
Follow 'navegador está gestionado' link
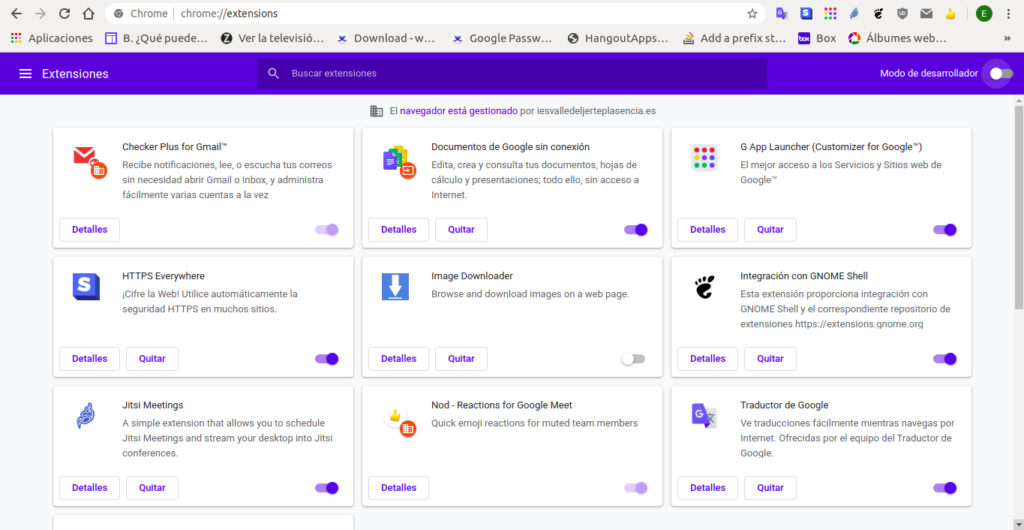[458, 111]
